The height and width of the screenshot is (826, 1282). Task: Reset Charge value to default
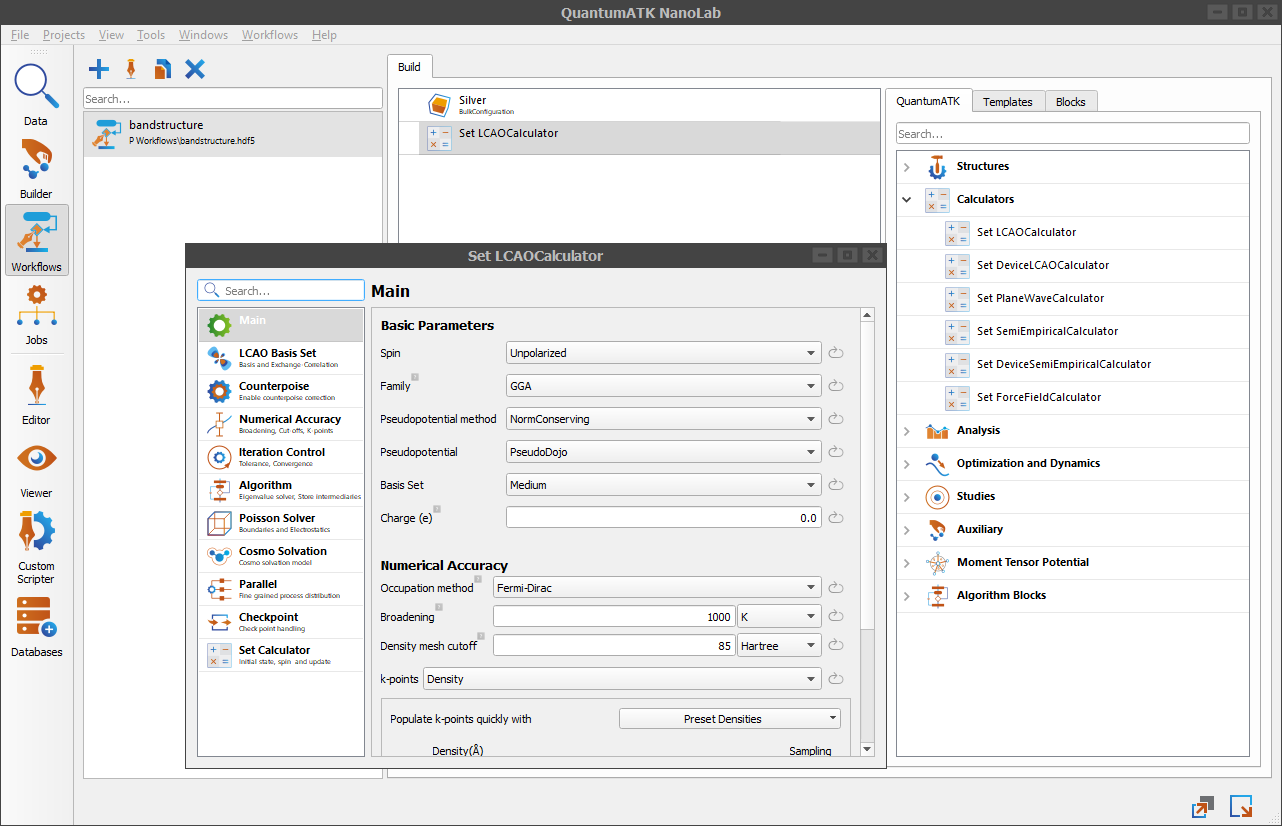837,518
